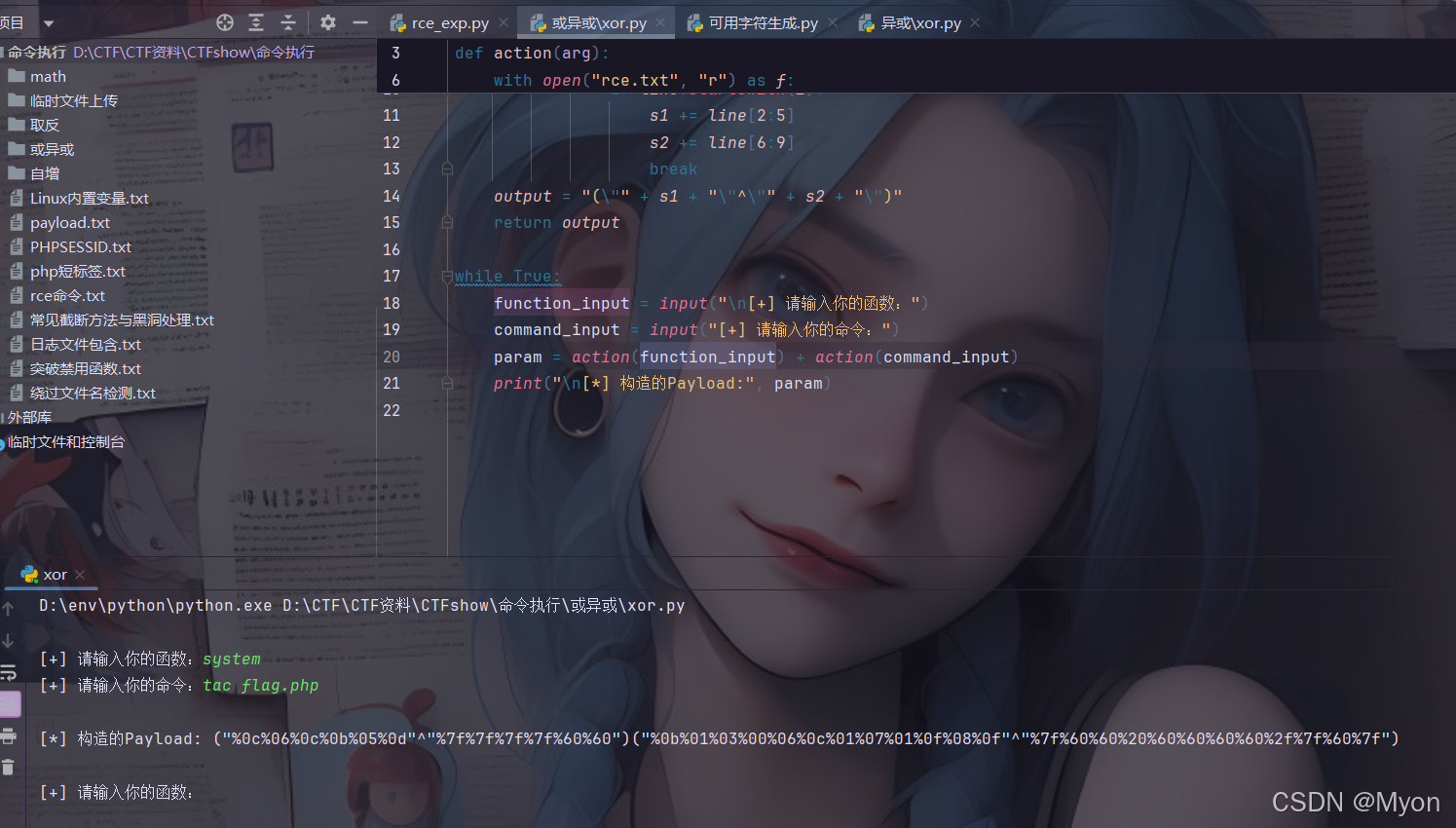Collapse all project tree nodes icon

click(x=288, y=22)
